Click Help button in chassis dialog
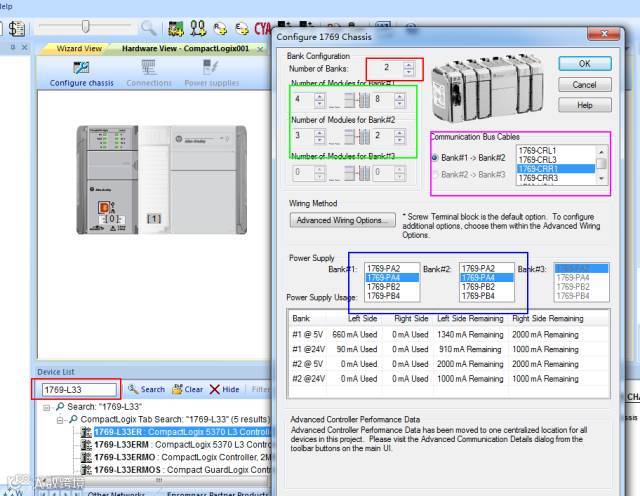Image resolution: width=640 pixels, height=496 pixels. (584, 105)
